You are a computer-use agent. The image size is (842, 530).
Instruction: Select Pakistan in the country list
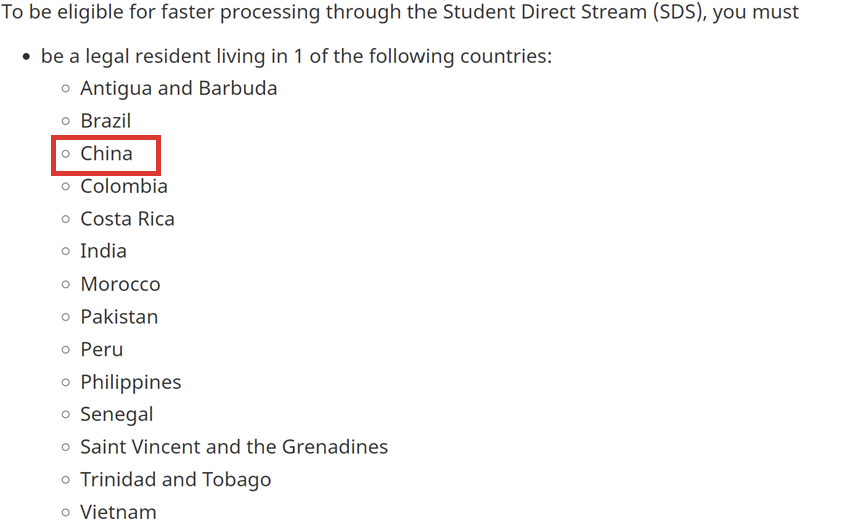(x=119, y=317)
